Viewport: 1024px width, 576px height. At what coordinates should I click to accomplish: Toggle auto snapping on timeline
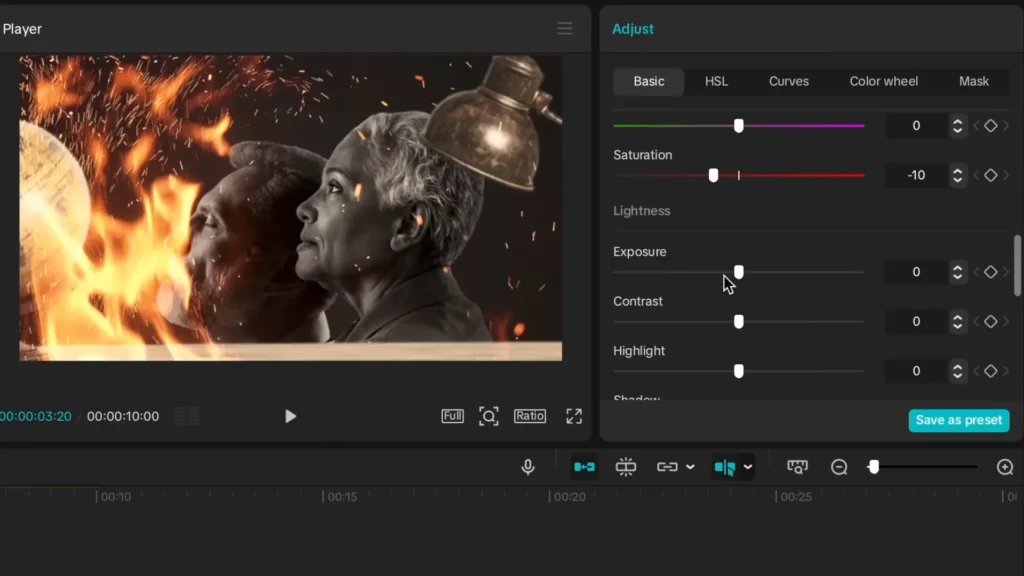point(626,467)
